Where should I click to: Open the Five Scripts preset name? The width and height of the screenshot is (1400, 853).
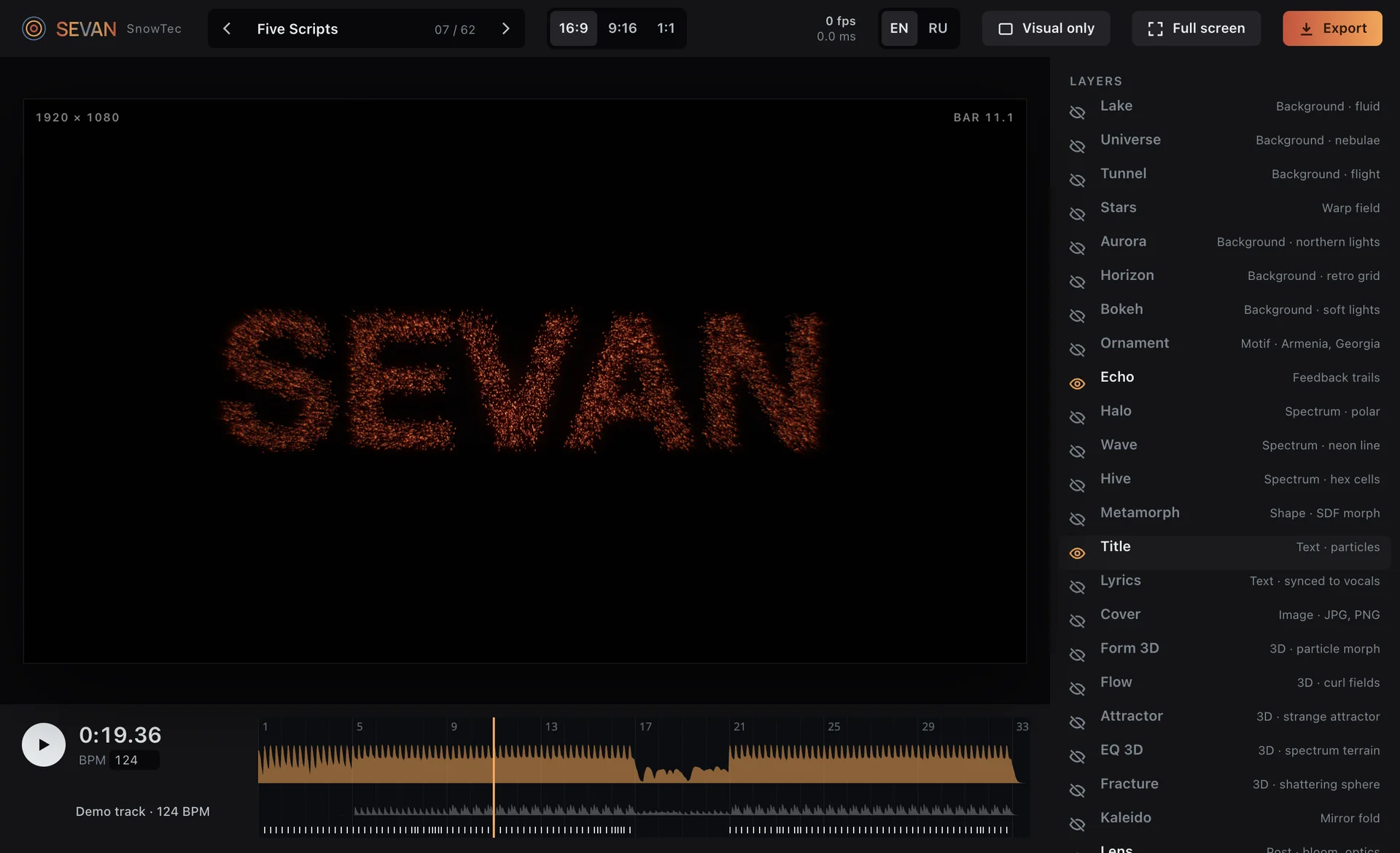tap(297, 29)
